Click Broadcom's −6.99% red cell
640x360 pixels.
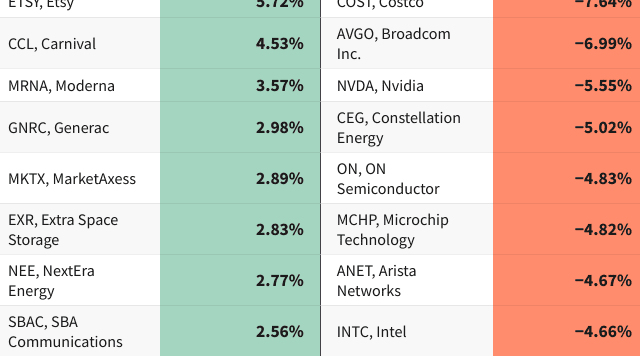point(567,44)
